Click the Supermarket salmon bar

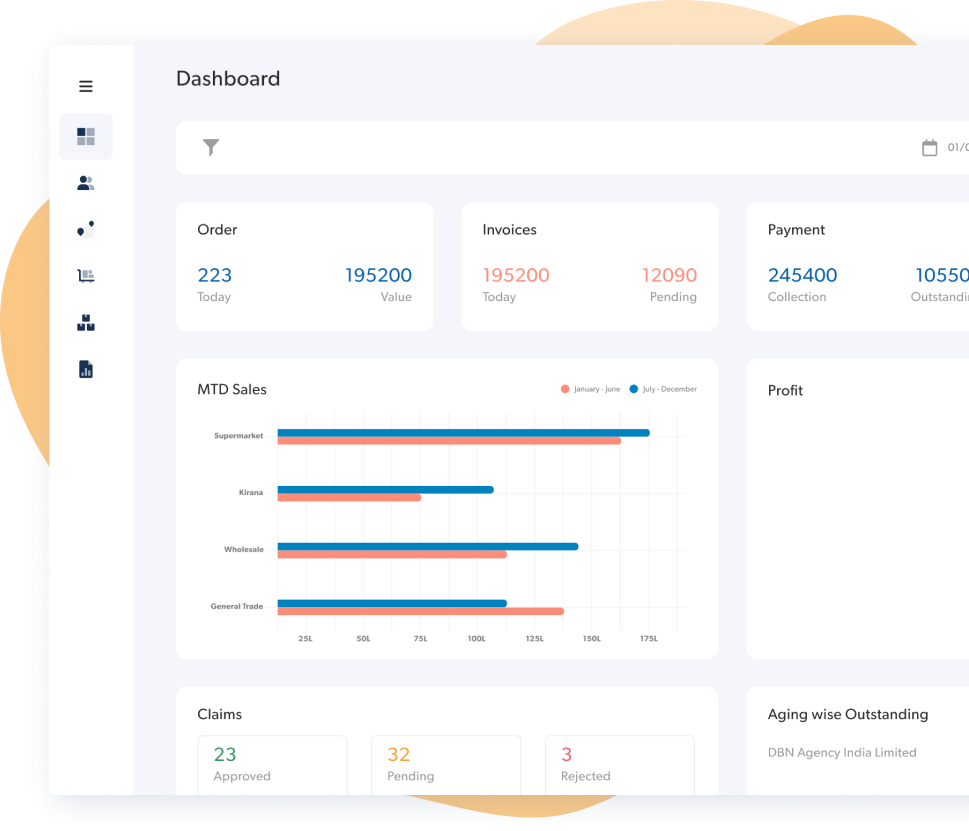pos(449,441)
